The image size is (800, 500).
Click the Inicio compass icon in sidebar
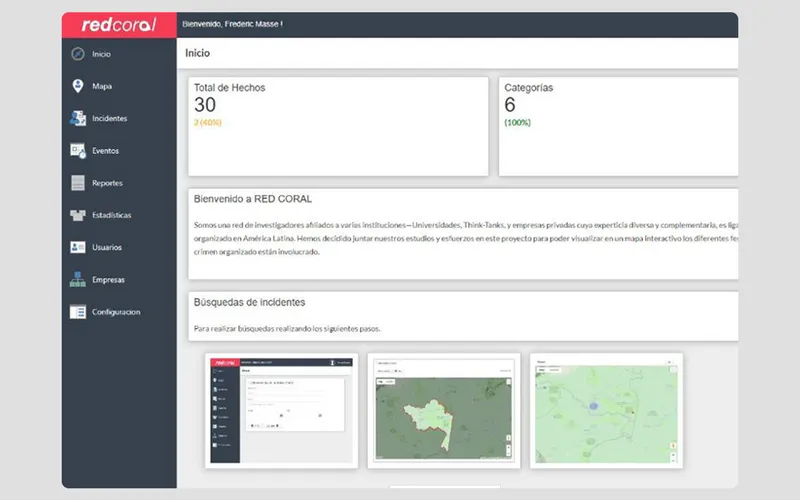point(78,54)
